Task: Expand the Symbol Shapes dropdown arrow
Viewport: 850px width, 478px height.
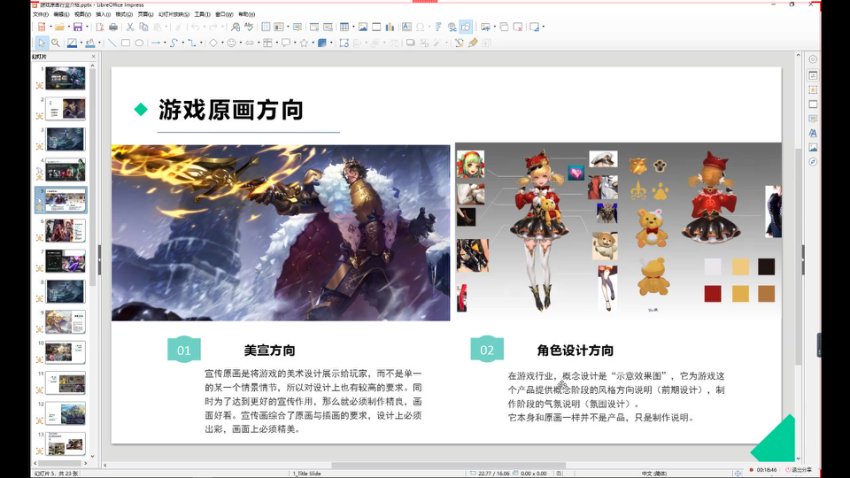Action: [240, 43]
